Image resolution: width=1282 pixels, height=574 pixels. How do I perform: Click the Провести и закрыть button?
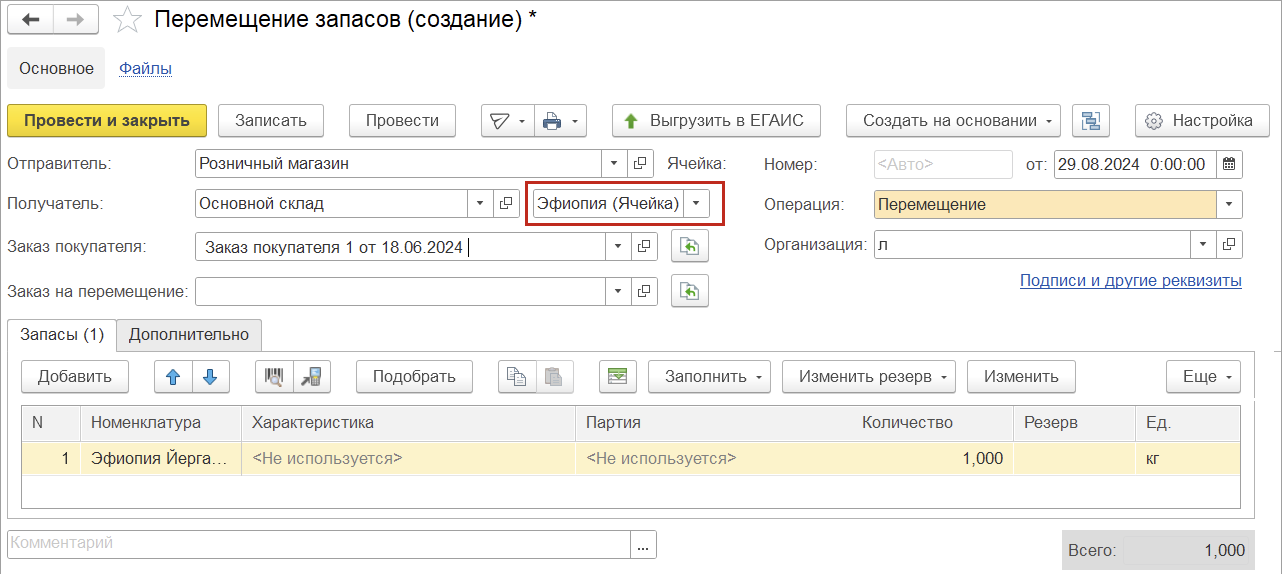click(x=107, y=121)
